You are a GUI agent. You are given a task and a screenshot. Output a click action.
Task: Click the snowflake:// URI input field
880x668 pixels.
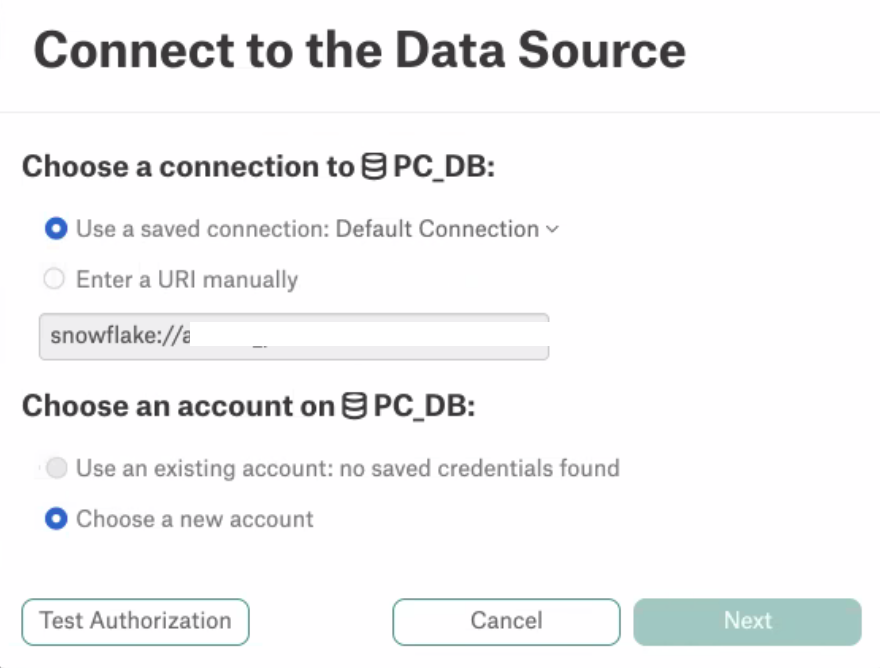pyautogui.click(x=294, y=337)
